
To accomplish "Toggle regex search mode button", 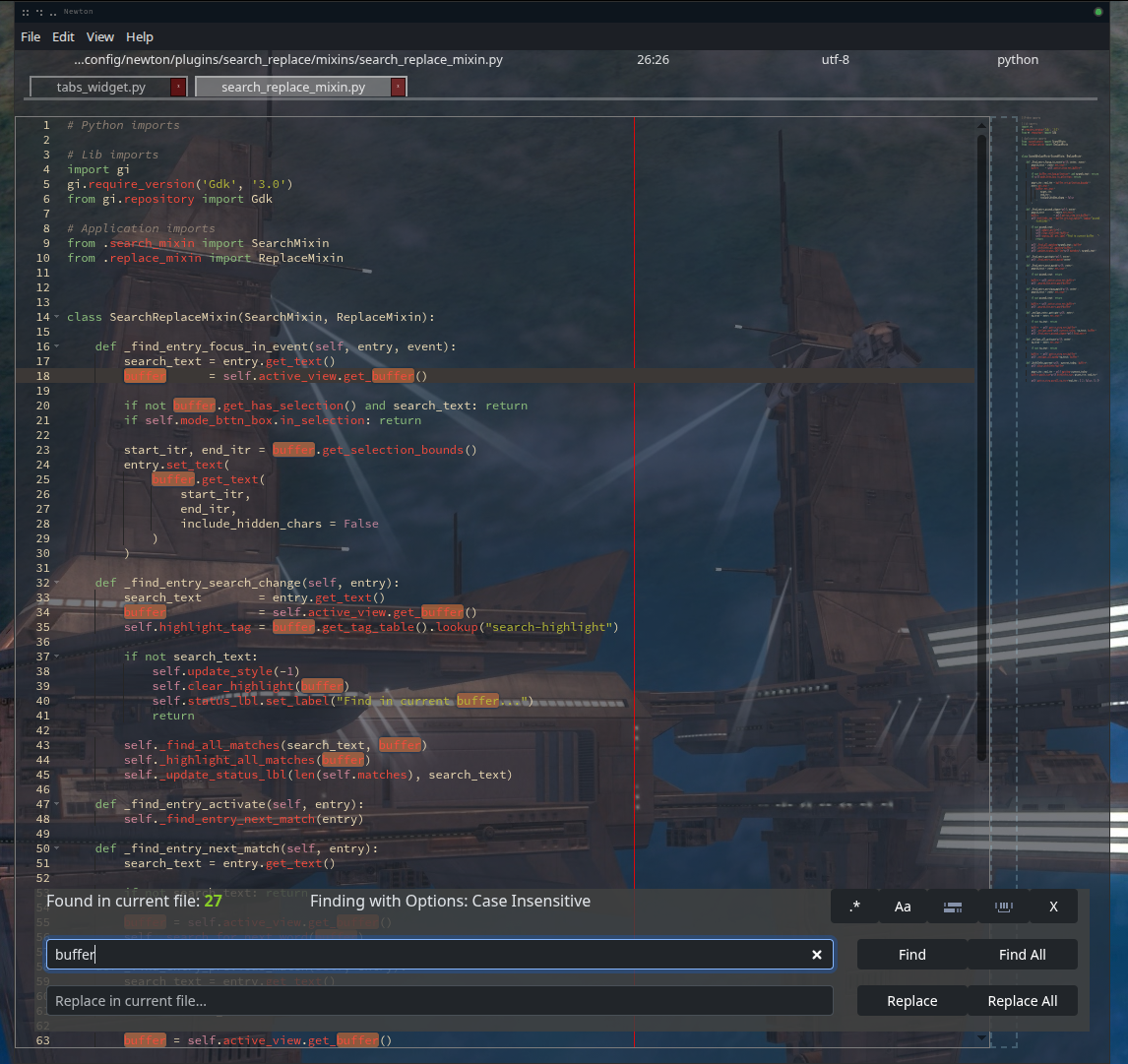I will click(854, 907).
